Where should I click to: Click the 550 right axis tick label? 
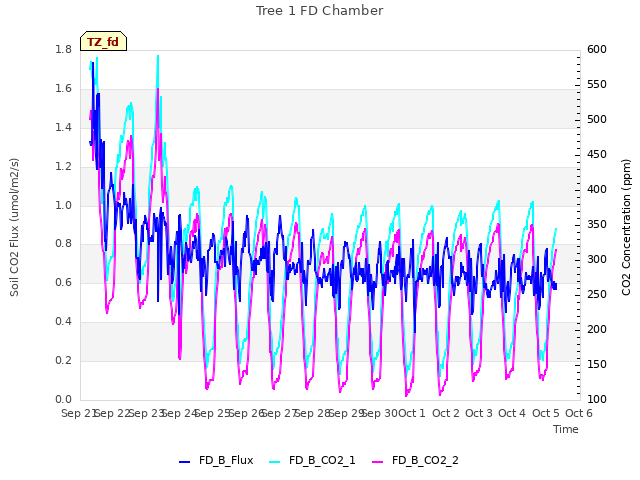point(597,84)
